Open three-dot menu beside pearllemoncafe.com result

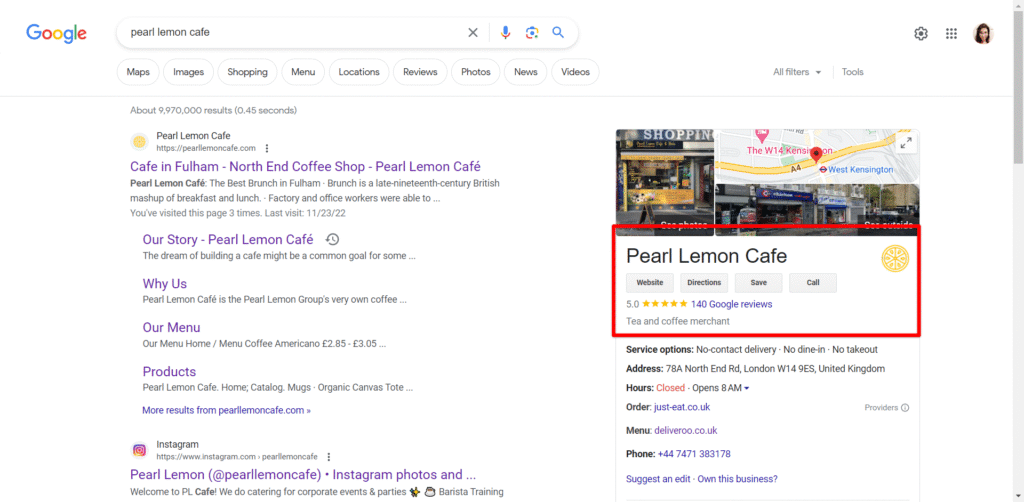coord(266,148)
